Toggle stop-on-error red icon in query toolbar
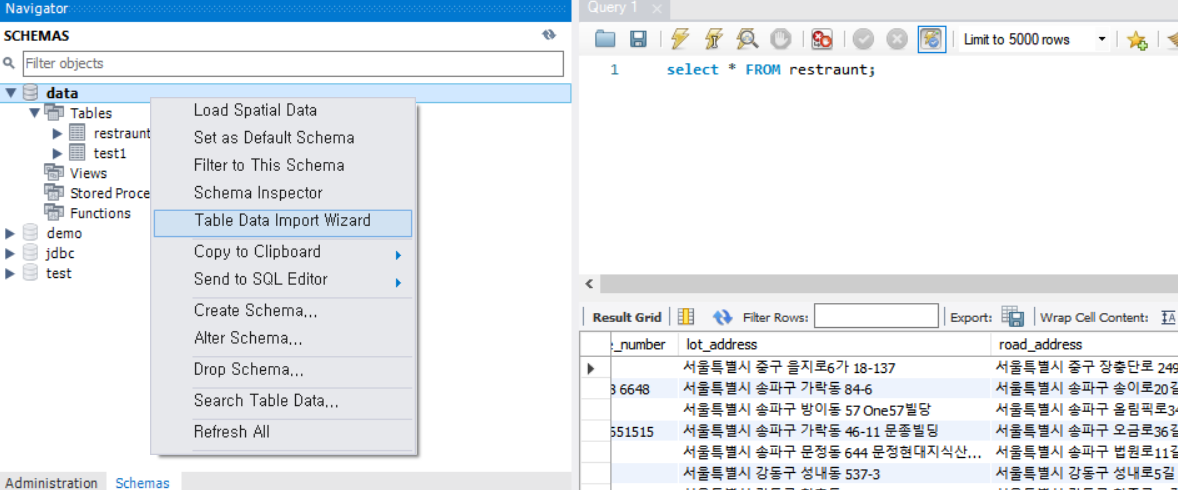The width and height of the screenshot is (1178, 490). (822, 39)
